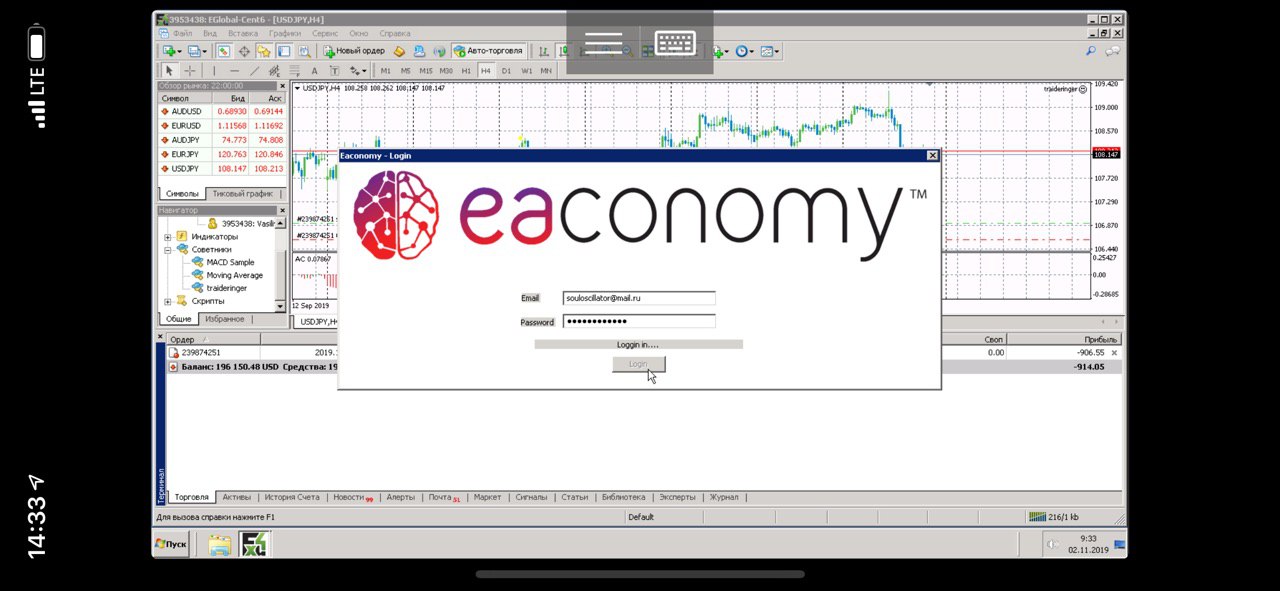1280x591 pixels.
Task: Open the Журнал terminal tab
Action: pyautogui.click(x=724, y=497)
